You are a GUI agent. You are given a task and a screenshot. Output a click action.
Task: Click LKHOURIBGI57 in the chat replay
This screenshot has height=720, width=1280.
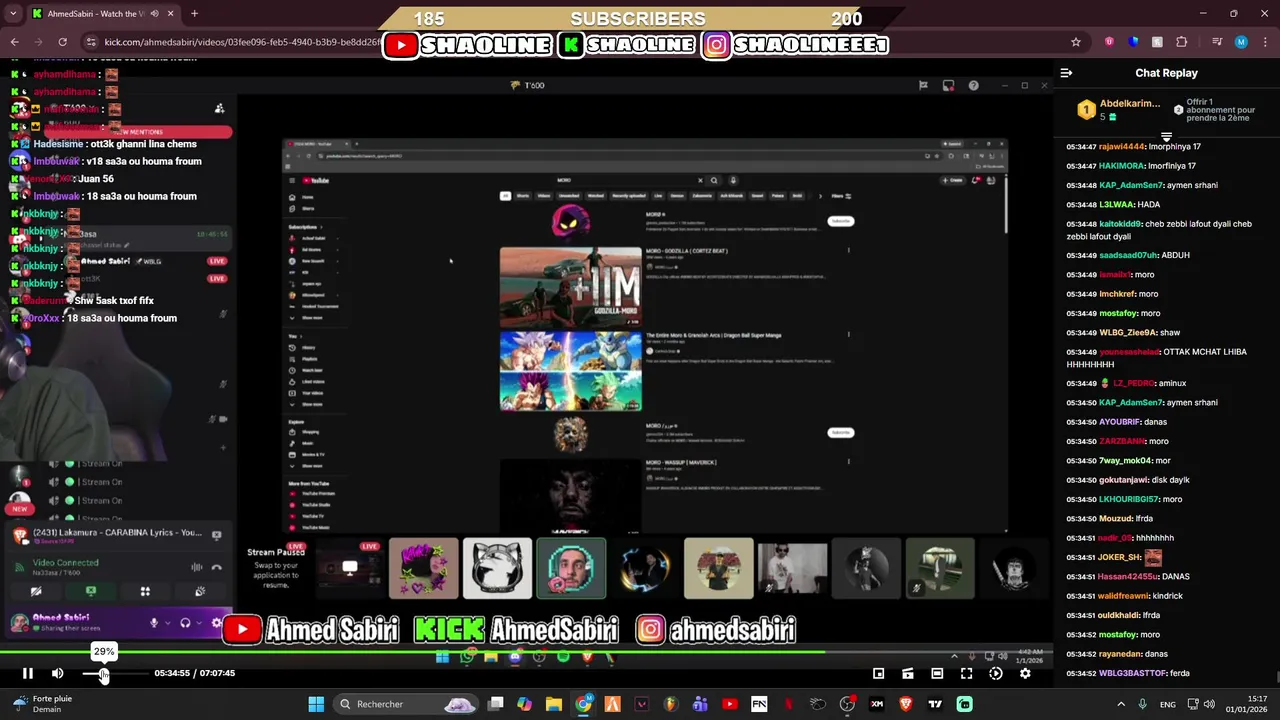[x=1129, y=500]
